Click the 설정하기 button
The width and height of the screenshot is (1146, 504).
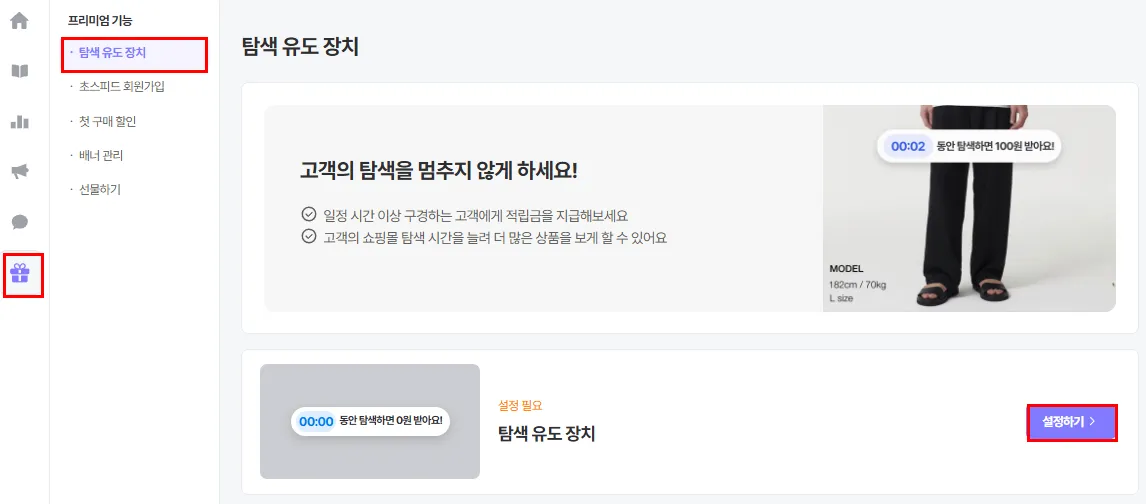(1072, 421)
